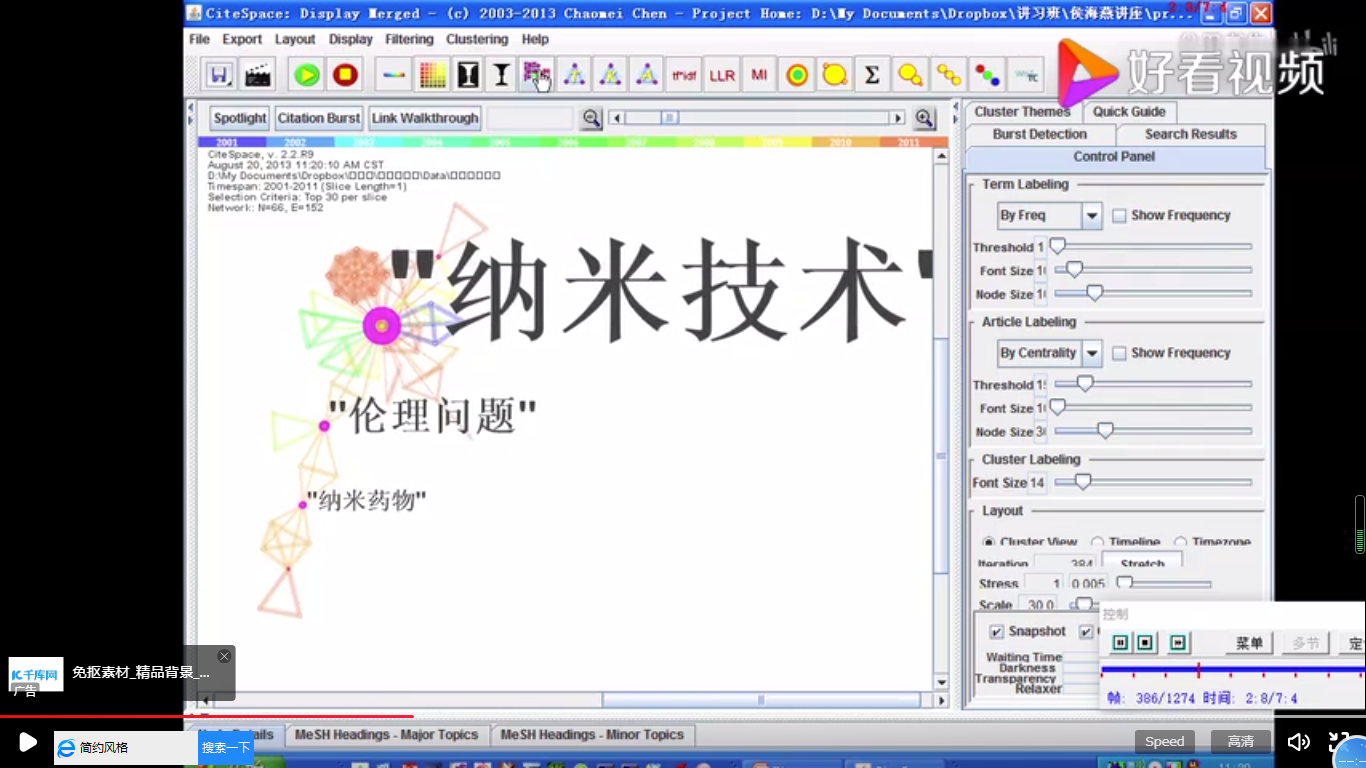Click the first triangle network toolbar icon
Image resolution: width=1366 pixels, height=768 pixels.
click(574, 75)
